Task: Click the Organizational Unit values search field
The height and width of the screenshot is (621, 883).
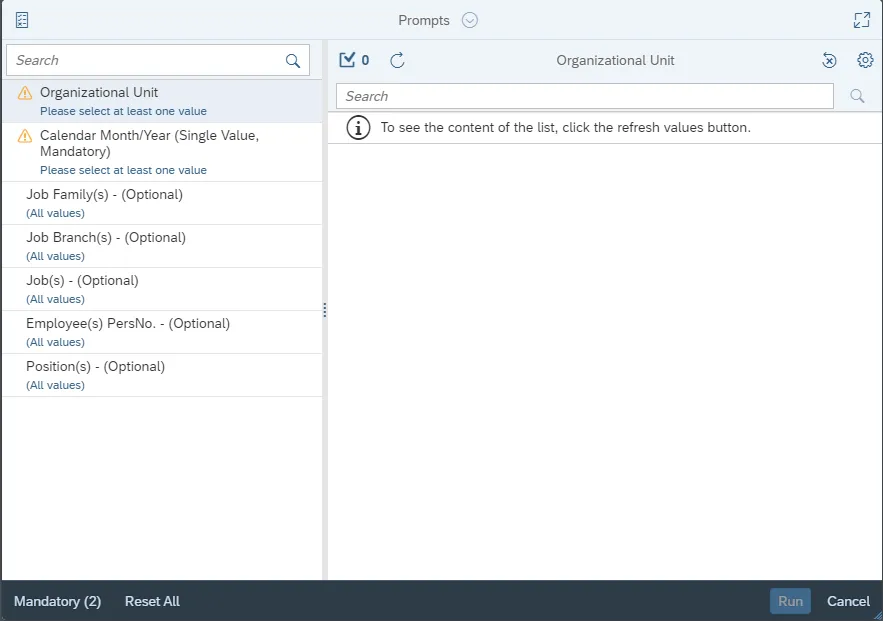Action: point(584,96)
